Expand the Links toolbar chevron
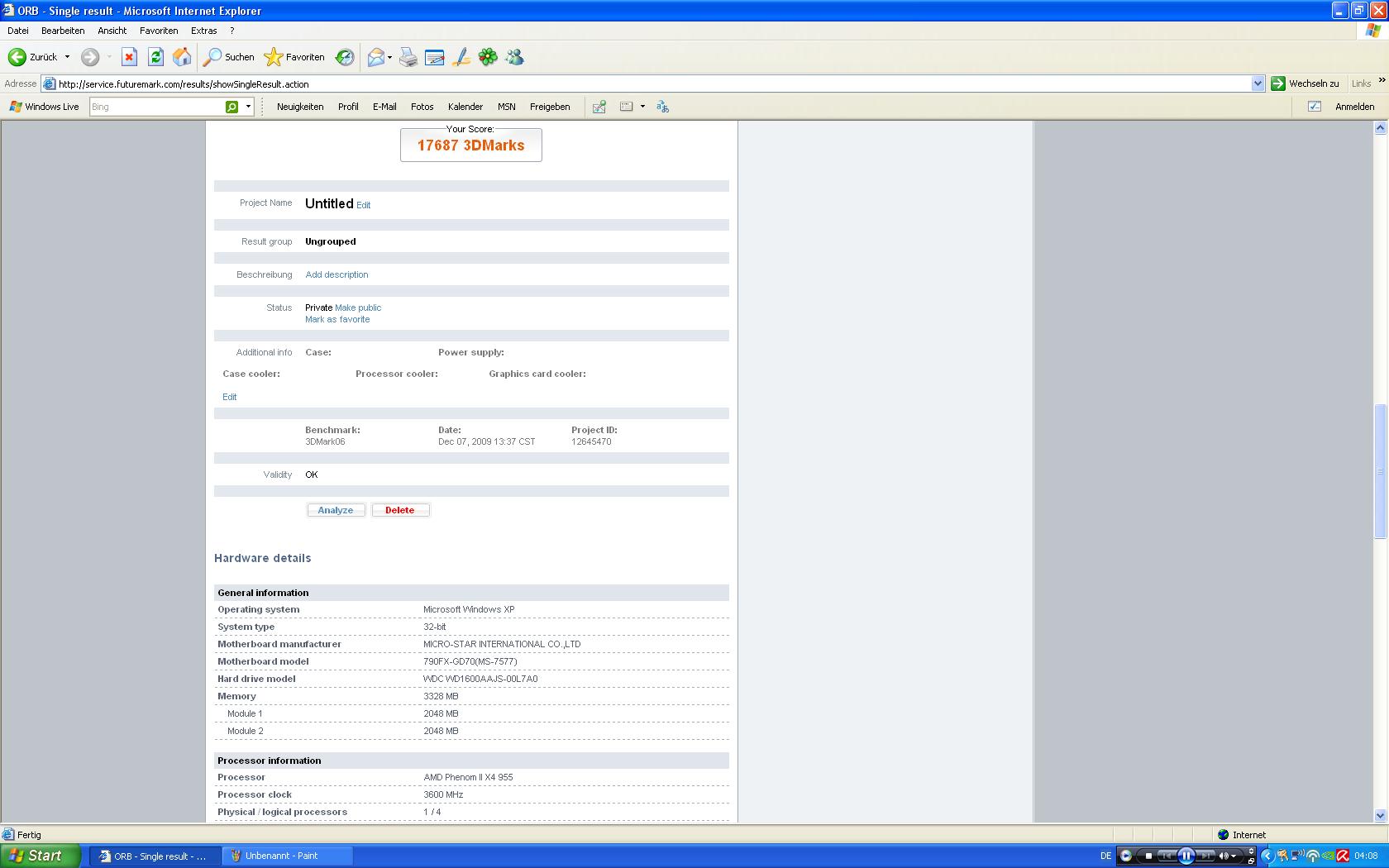This screenshot has height=868, width=1389. [1382, 80]
